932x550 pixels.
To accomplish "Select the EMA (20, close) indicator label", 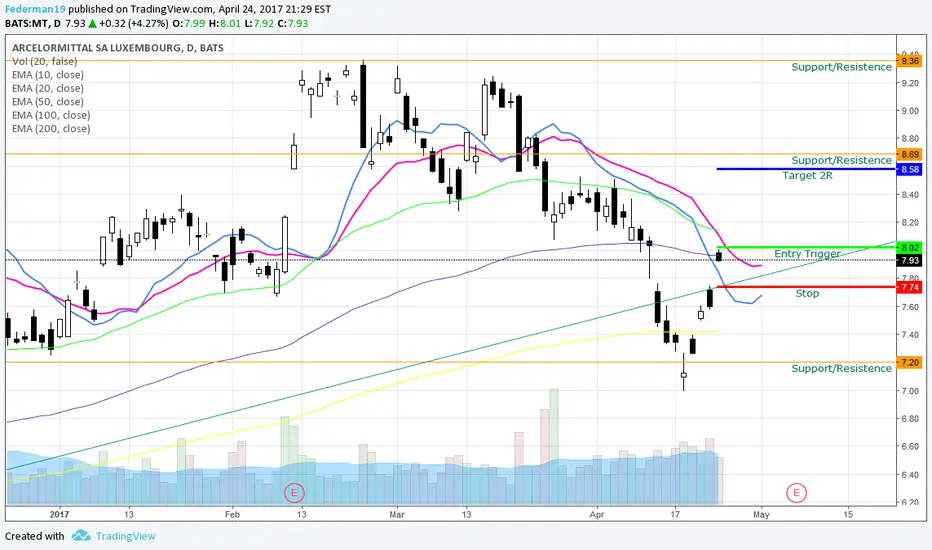I will (48, 89).
